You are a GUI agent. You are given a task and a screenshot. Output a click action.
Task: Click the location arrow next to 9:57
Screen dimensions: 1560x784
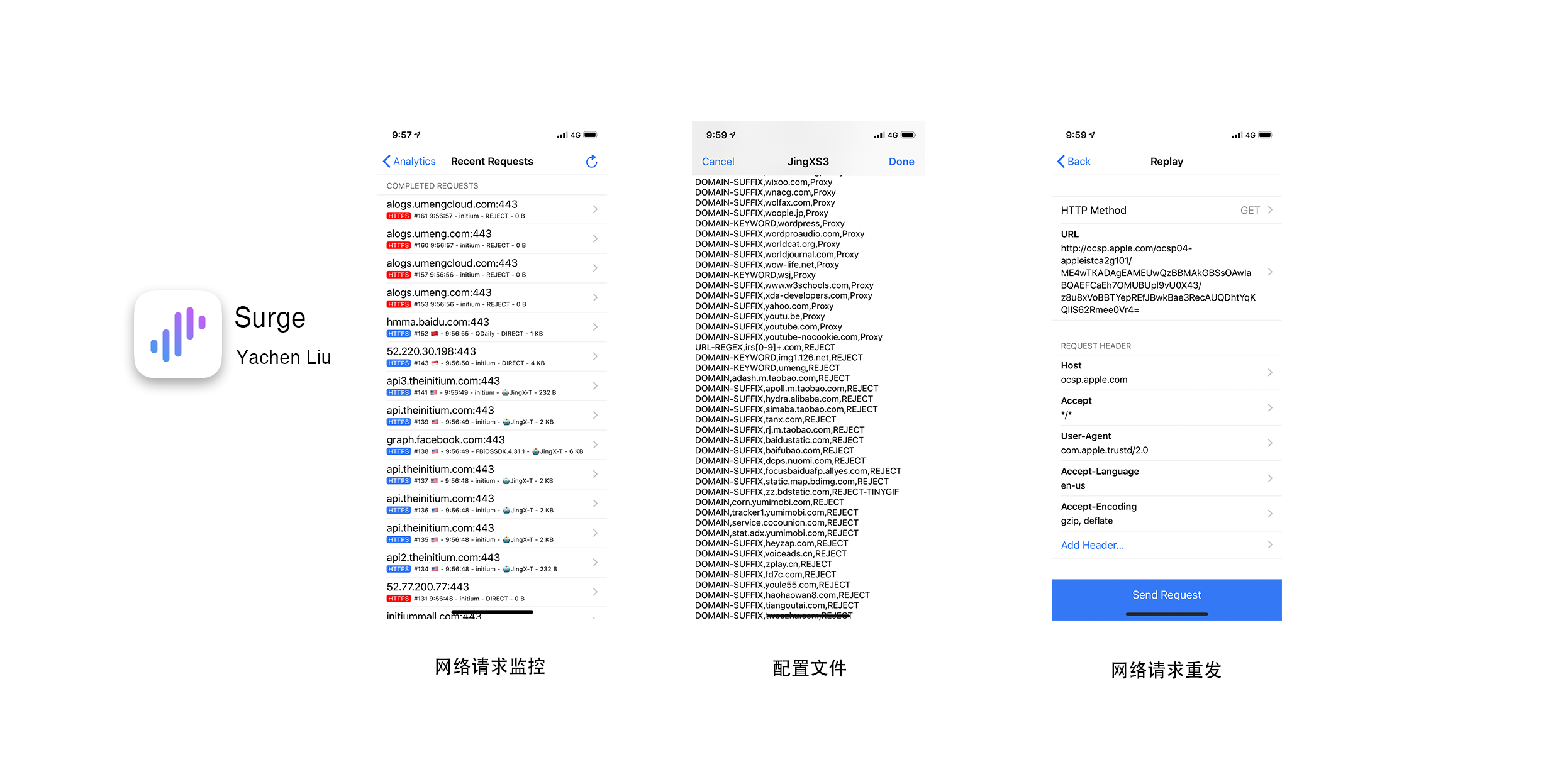click(418, 135)
